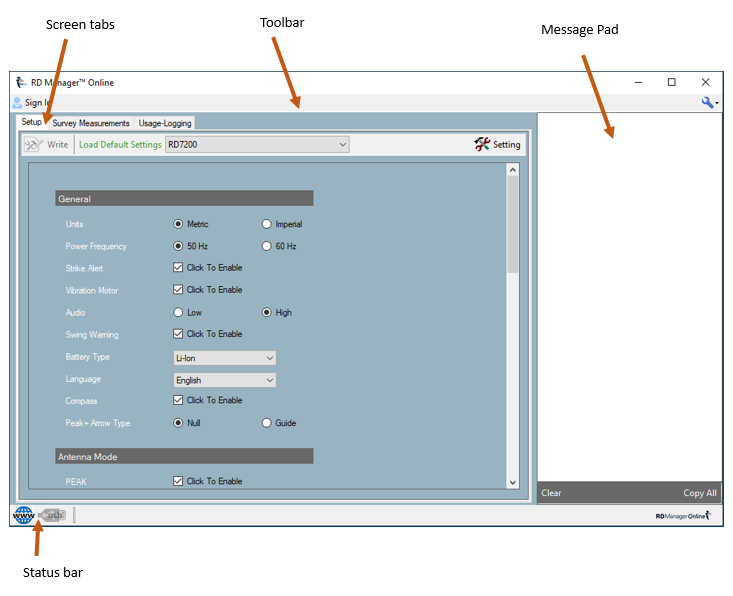Select Imperial units
Screen dimensions: 733x596
coord(266,224)
